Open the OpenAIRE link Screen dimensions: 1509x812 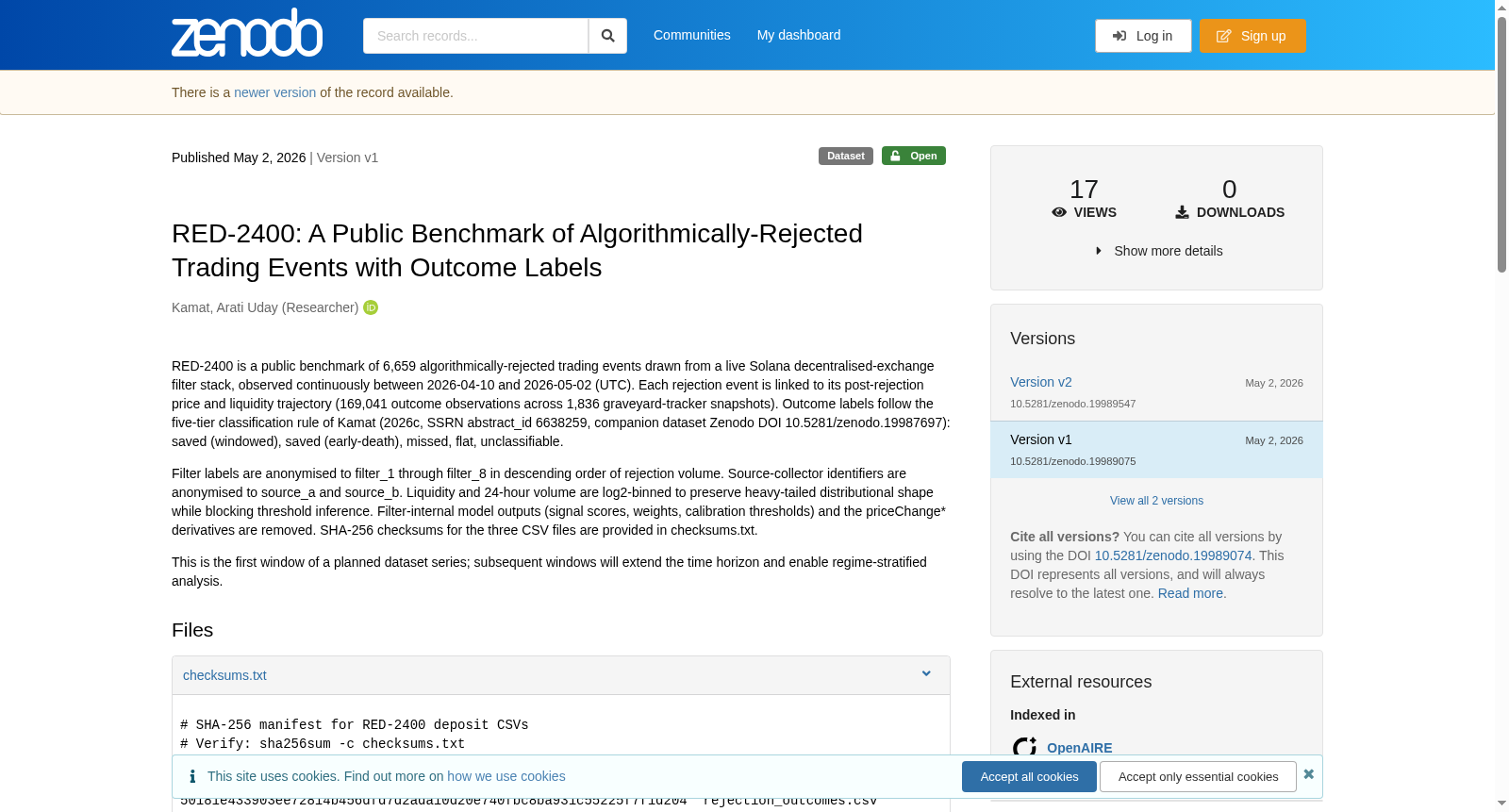[x=1080, y=748]
